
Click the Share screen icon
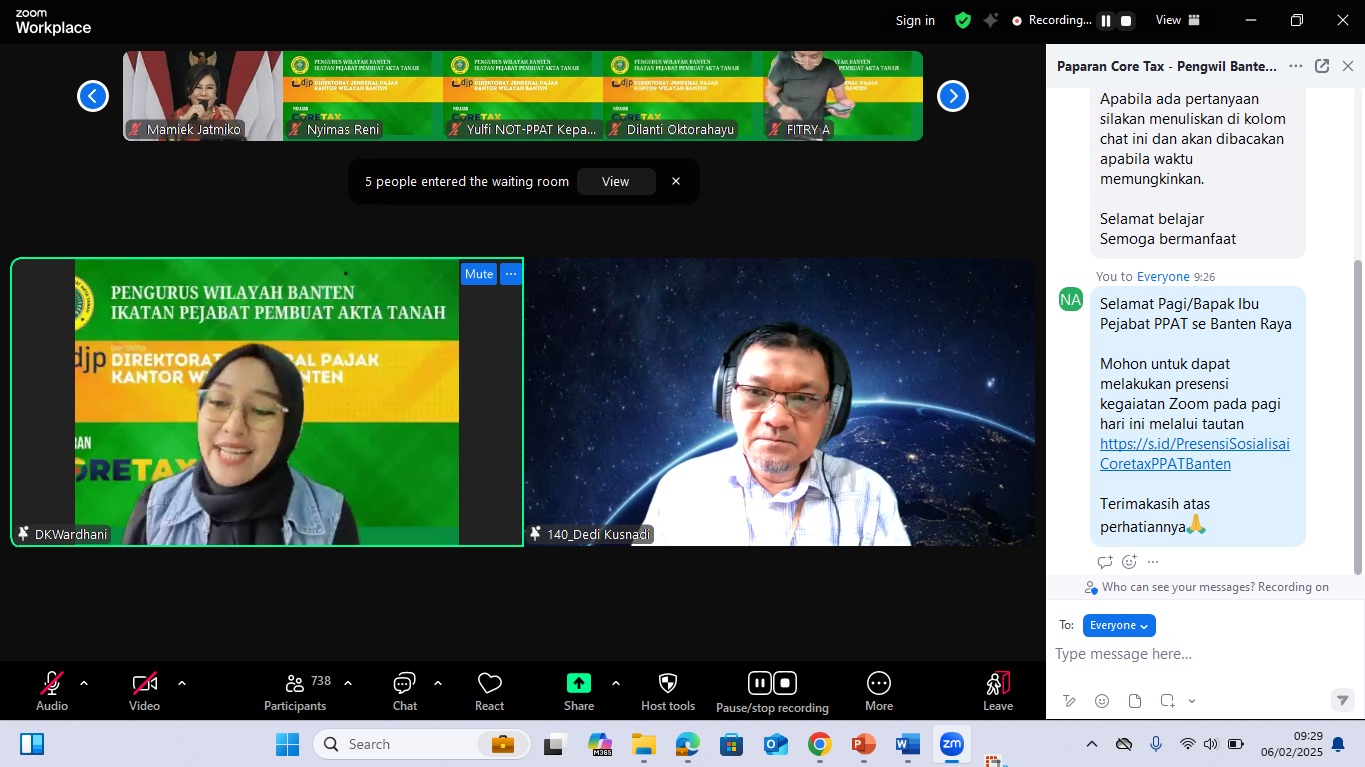point(578,684)
